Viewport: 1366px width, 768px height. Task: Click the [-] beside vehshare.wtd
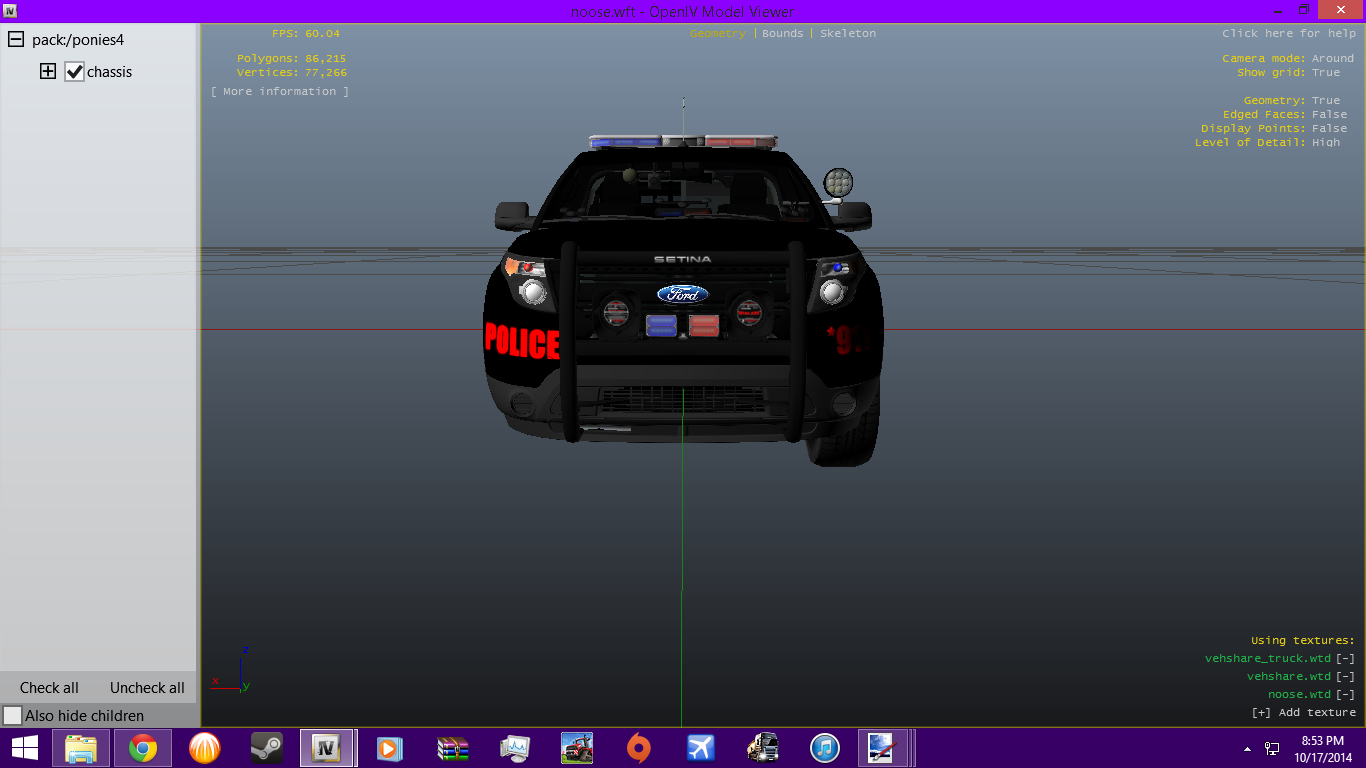pyautogui.click(x=1345, y=676)
